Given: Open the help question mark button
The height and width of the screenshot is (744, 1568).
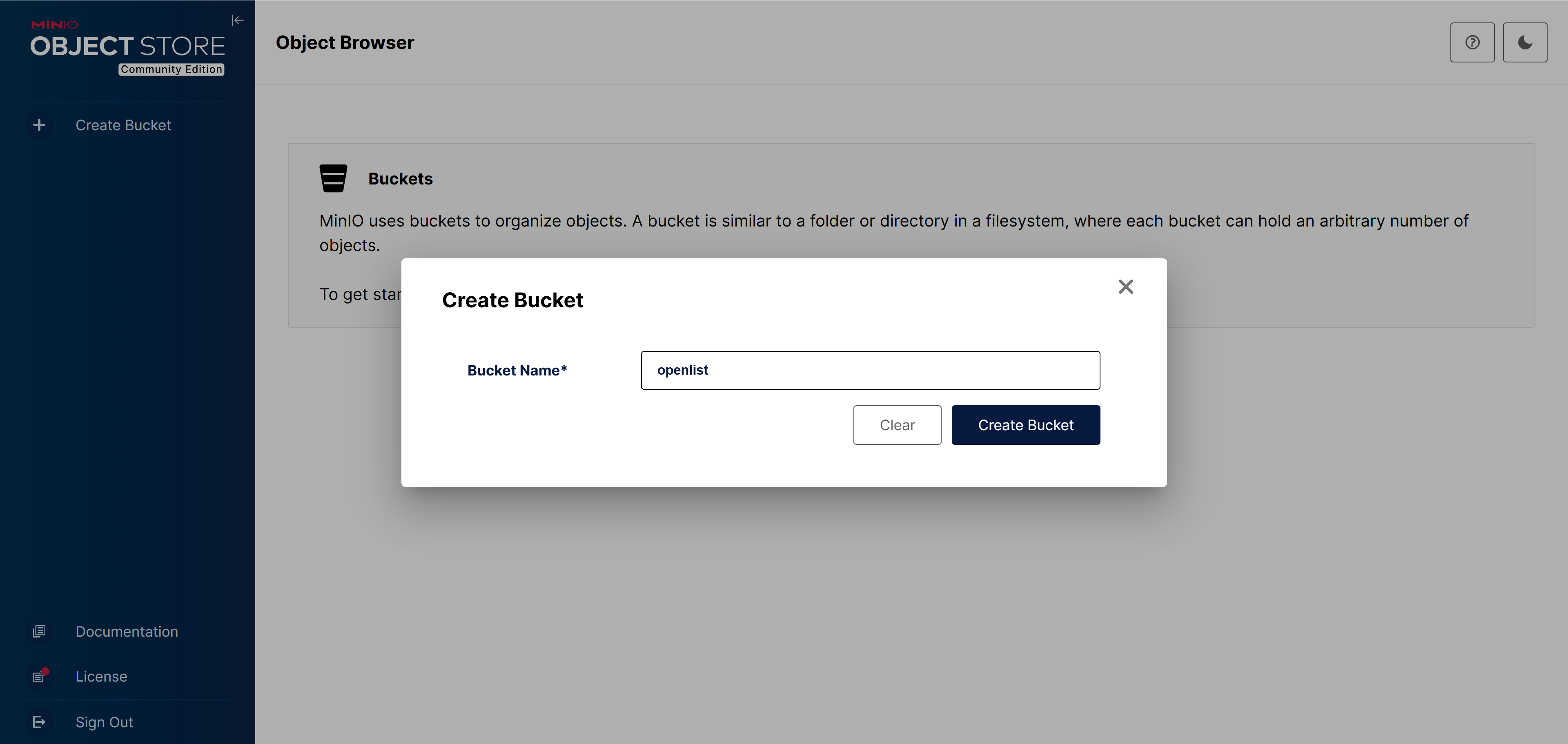Looking at the screenshot, I should (x=1472, y=42).
